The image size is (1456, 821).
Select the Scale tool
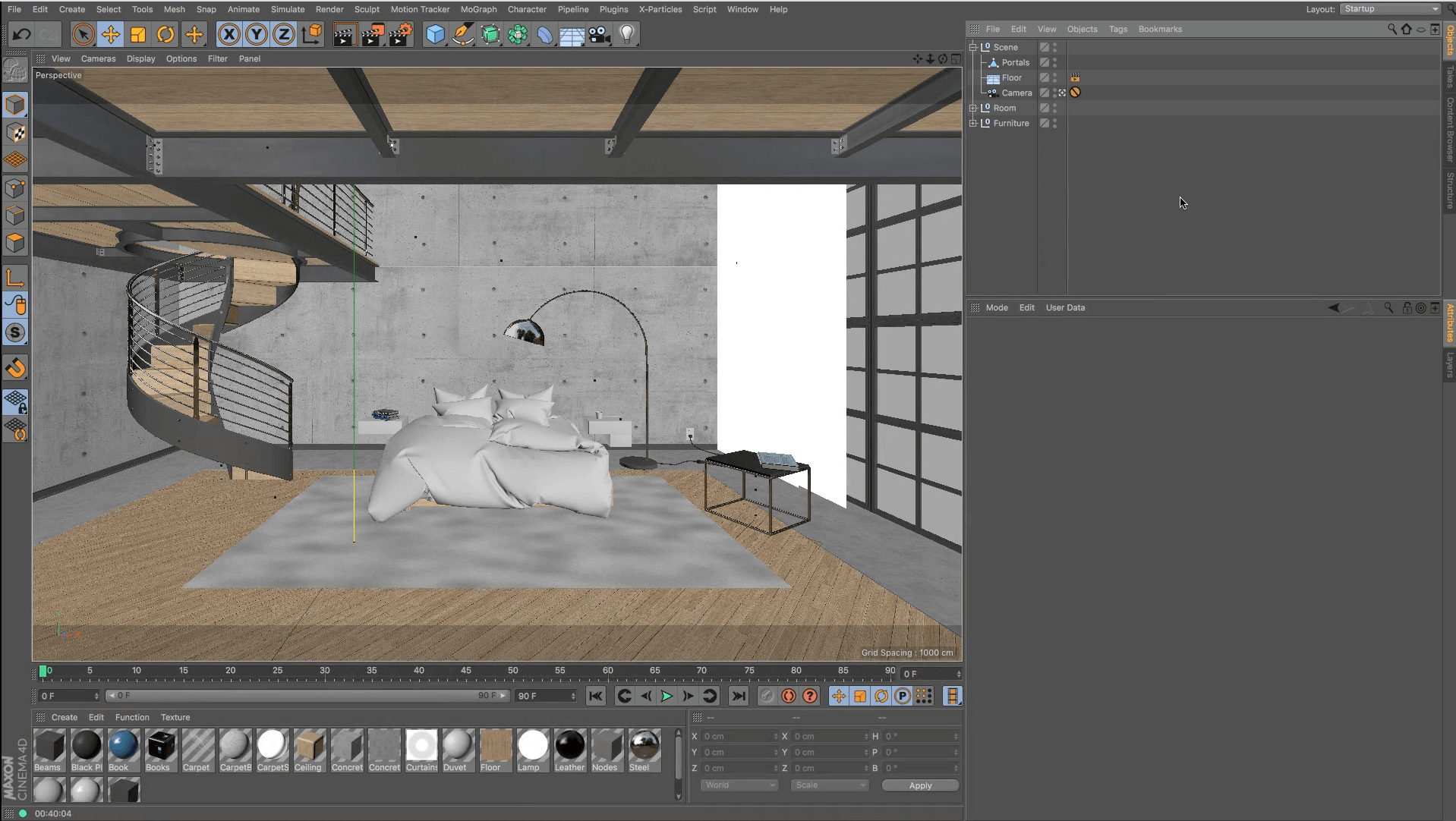138,35
